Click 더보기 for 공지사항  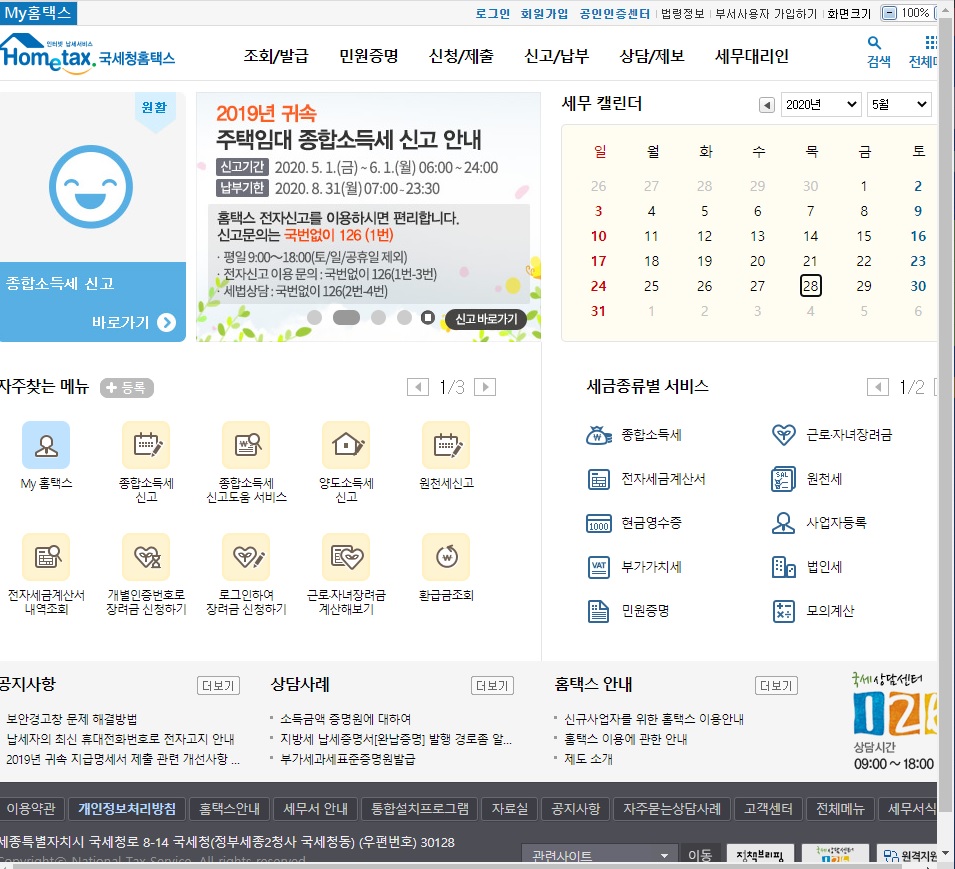click(x=218, y=686)
